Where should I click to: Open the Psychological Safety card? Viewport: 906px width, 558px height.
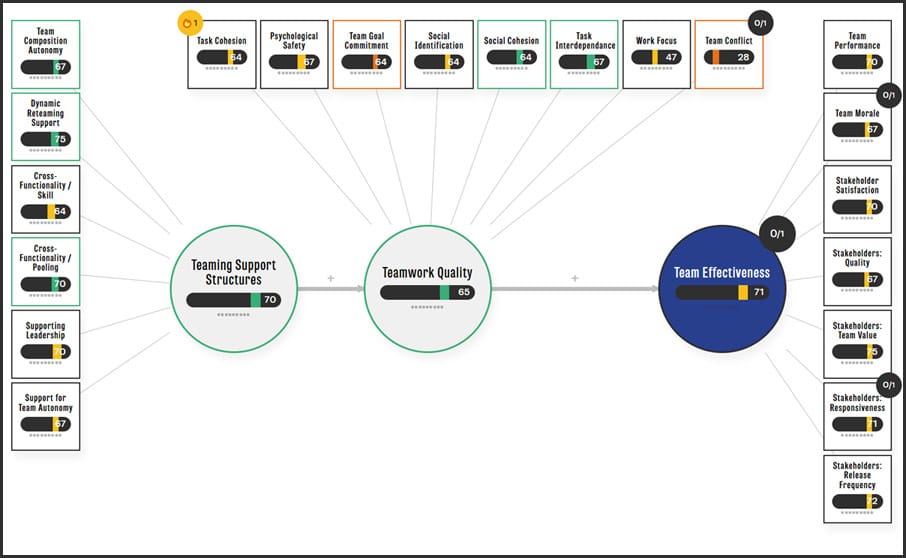point(294,54)
